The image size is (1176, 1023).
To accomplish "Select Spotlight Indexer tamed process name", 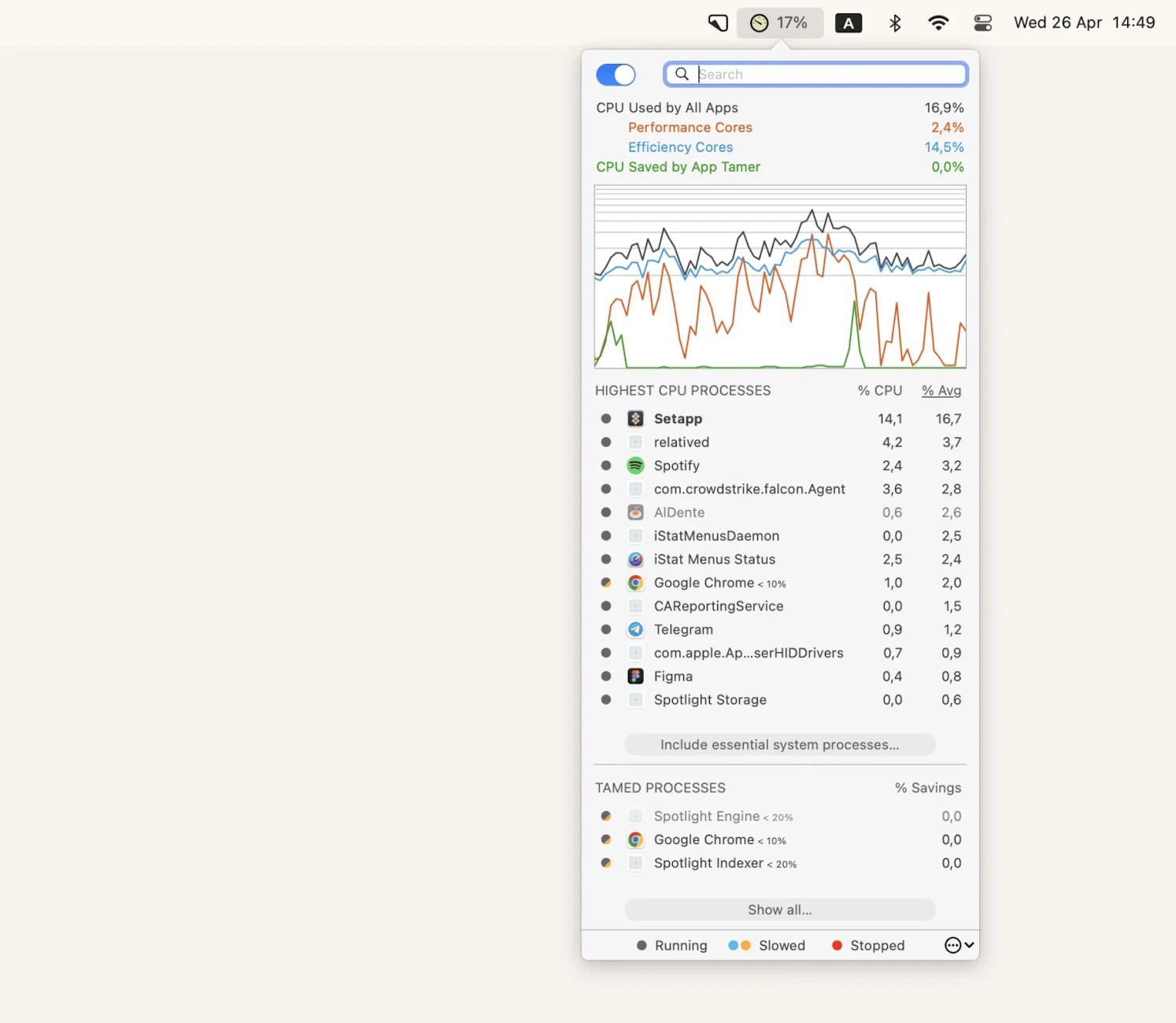I will pyautogui.click(x=708, y=863).
